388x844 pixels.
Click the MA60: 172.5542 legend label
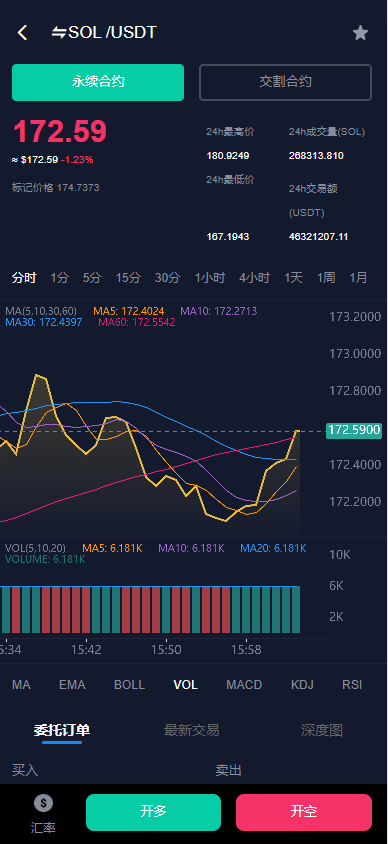tap(137, 322)
